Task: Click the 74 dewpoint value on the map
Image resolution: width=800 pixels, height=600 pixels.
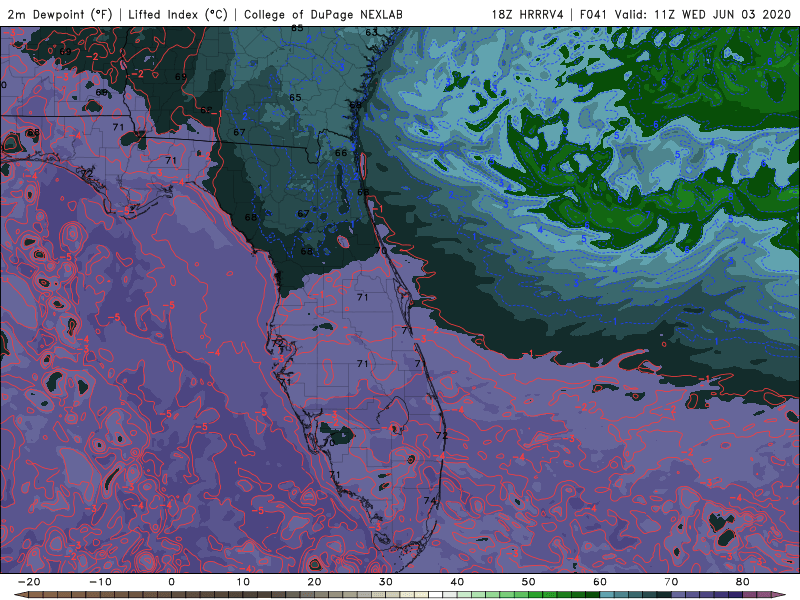Action: 430,501
